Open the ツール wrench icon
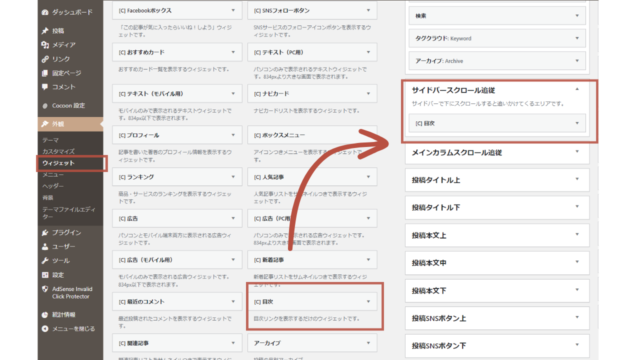 pos(45,260)
